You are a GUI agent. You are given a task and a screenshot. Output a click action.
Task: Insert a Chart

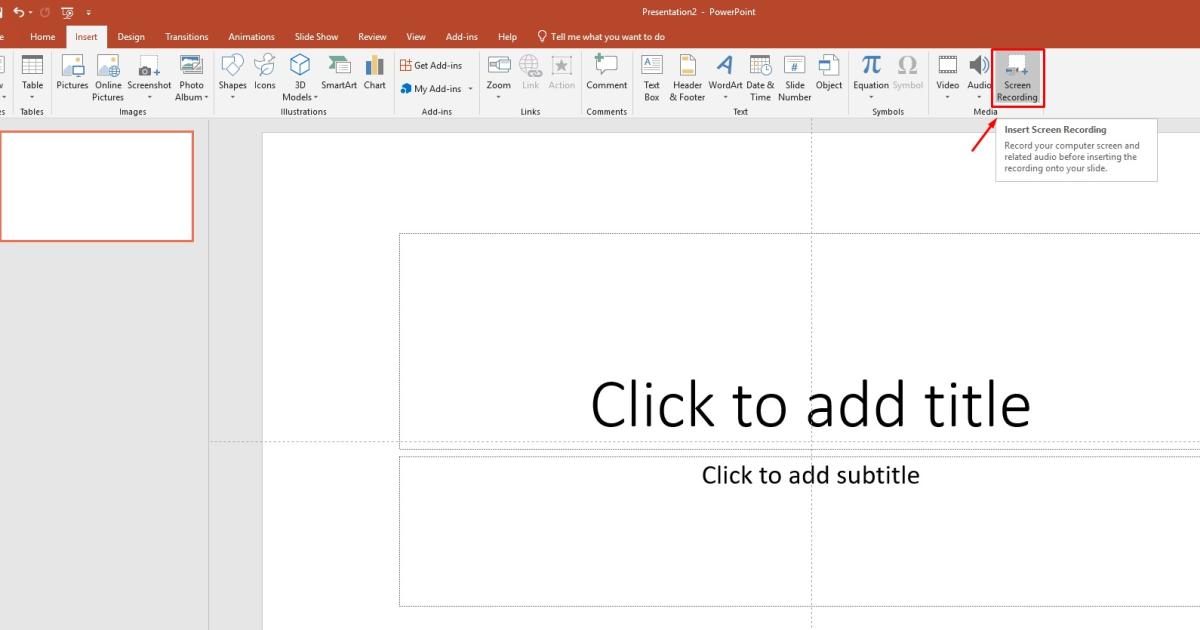[x=374, y=77]
